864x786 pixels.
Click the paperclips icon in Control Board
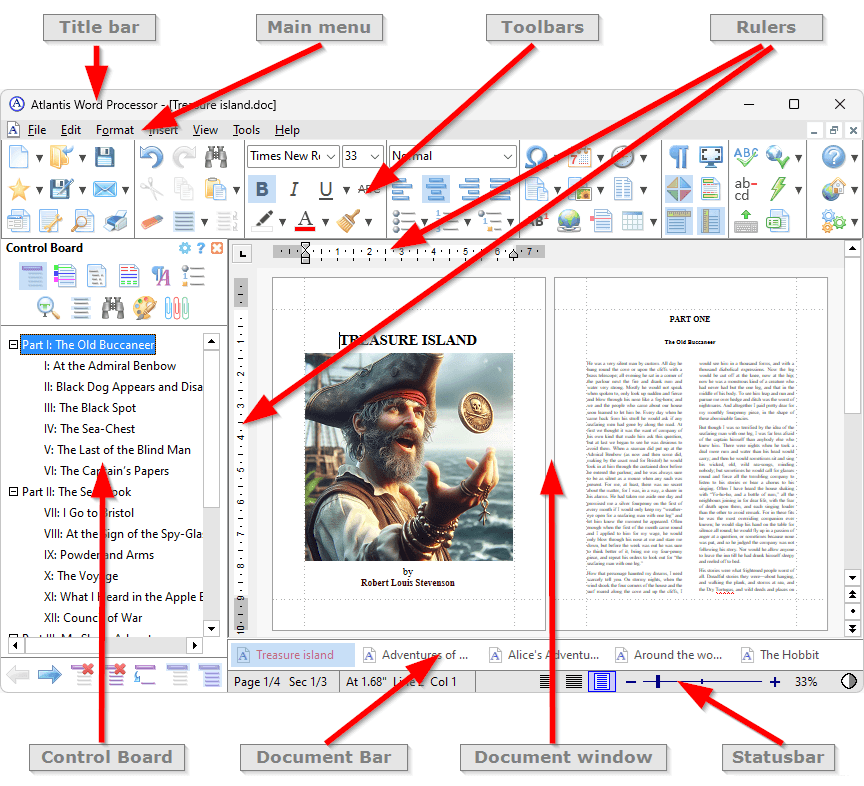177,308
